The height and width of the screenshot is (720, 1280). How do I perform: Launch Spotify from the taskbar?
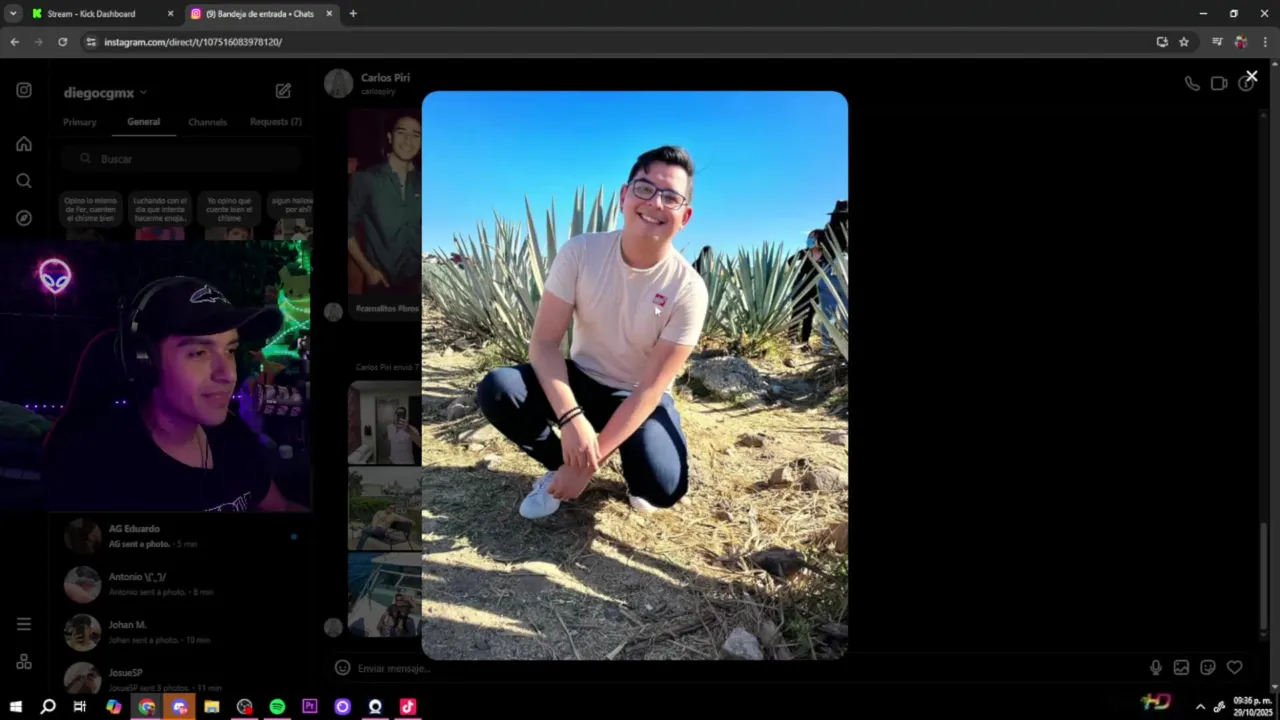point(277,707)
